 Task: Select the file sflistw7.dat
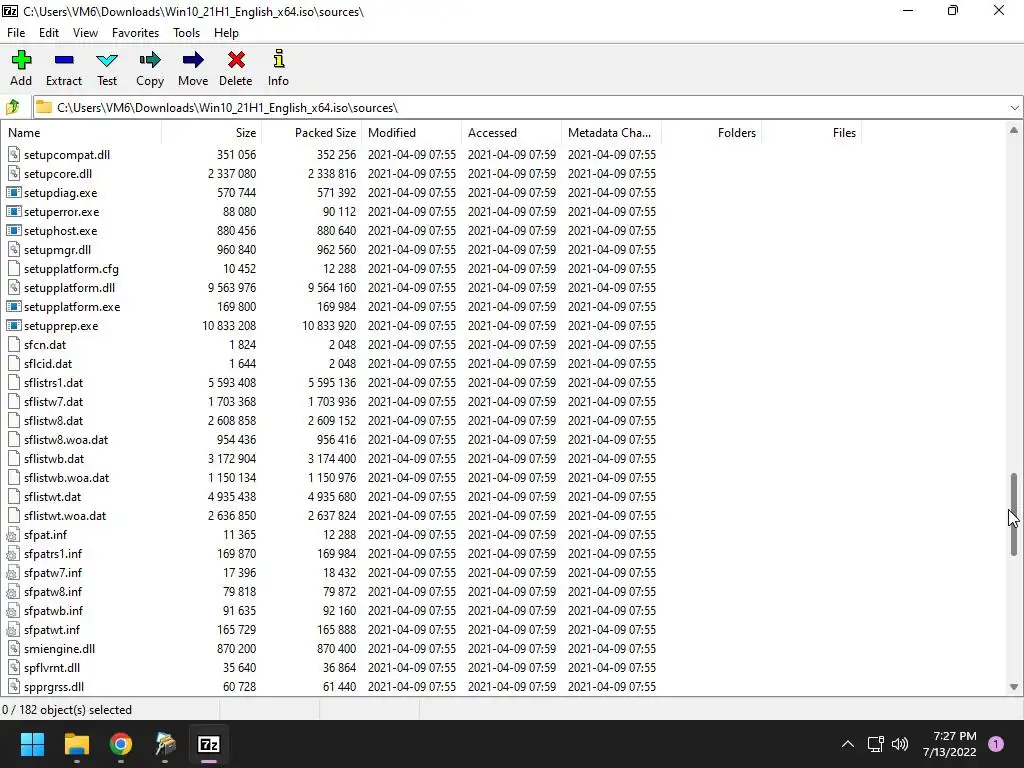(x=54, y=402)
